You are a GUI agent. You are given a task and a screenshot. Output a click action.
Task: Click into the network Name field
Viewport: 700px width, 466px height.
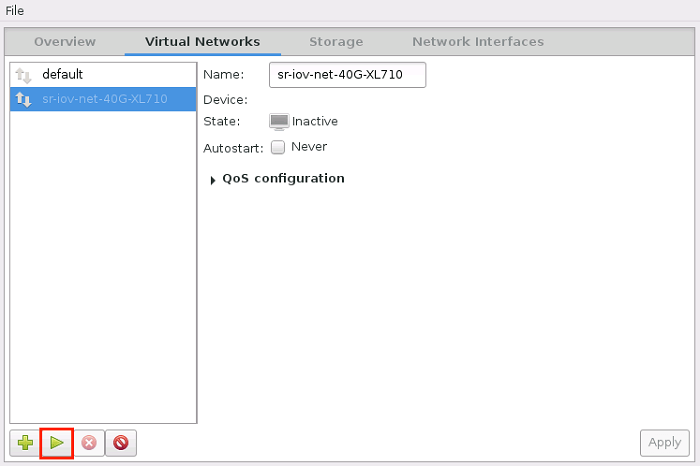(347, 75)
